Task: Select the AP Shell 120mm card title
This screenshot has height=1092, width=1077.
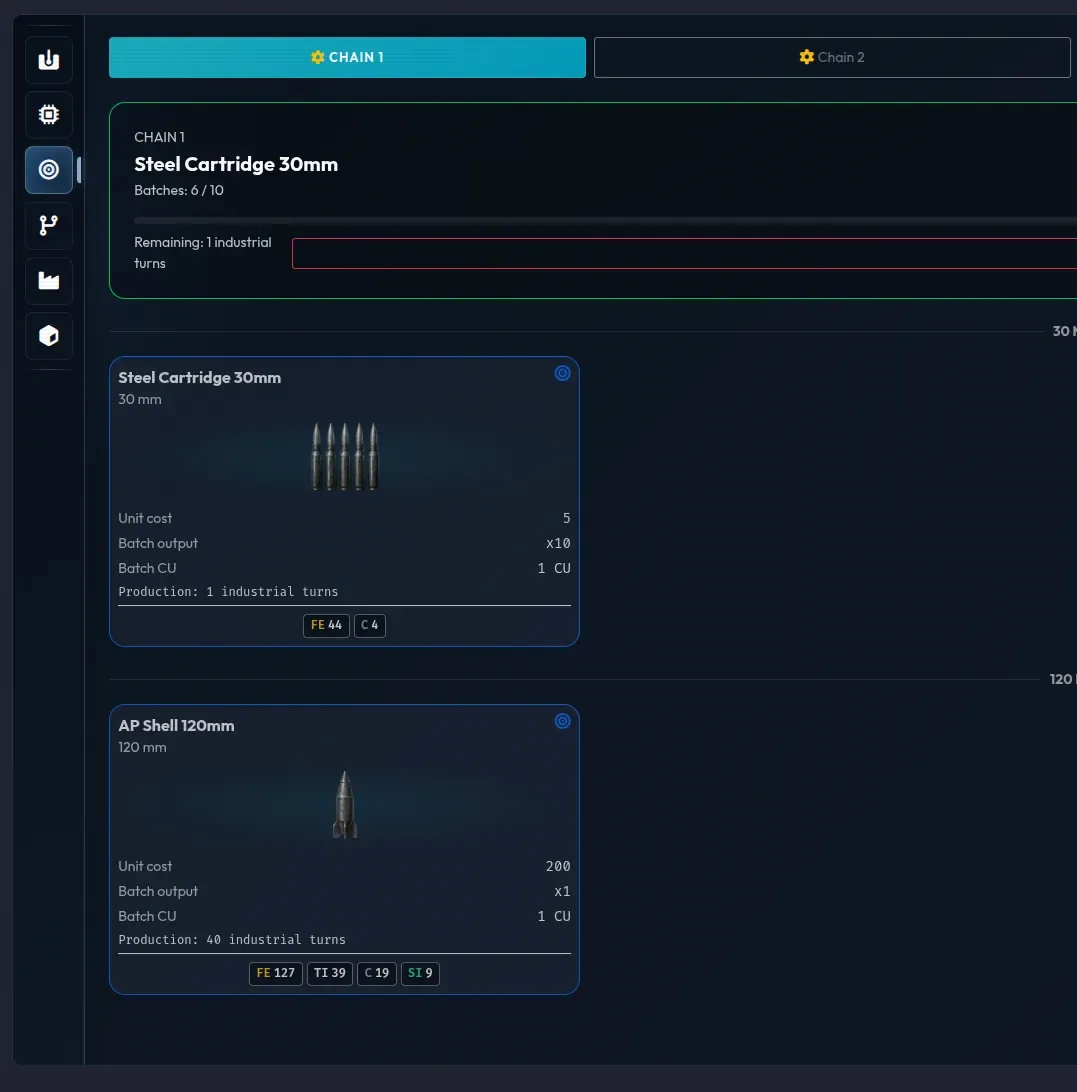Action: [176, 726]
